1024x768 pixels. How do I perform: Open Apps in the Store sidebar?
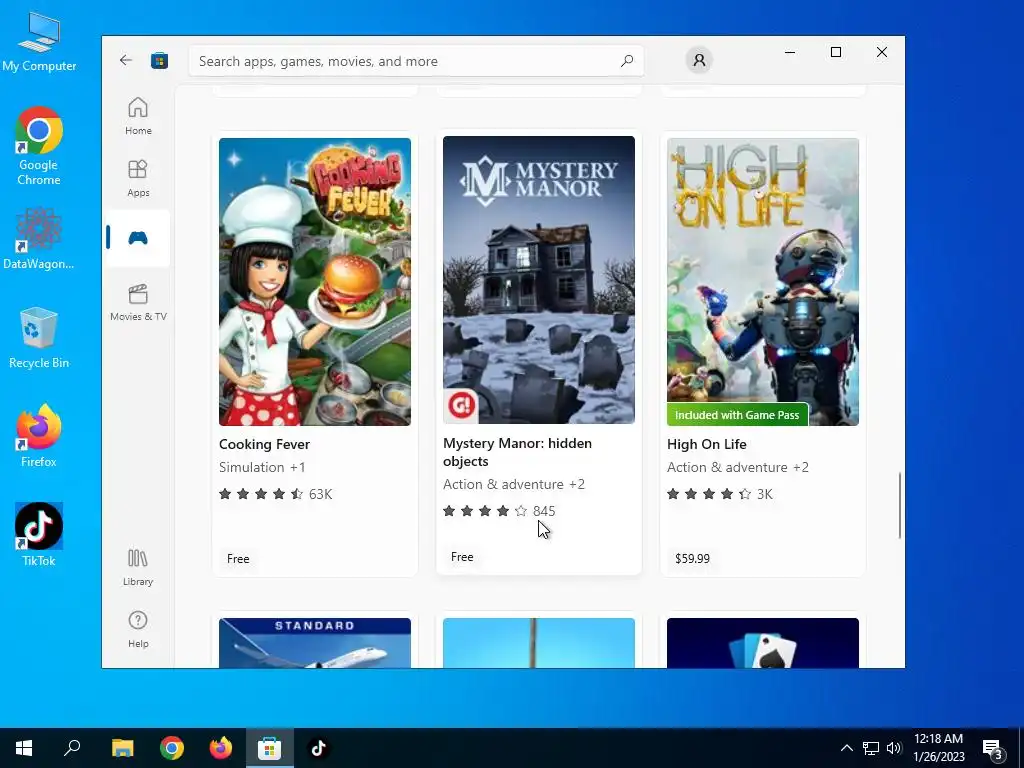pyautogui.click(x=138, y=178)
